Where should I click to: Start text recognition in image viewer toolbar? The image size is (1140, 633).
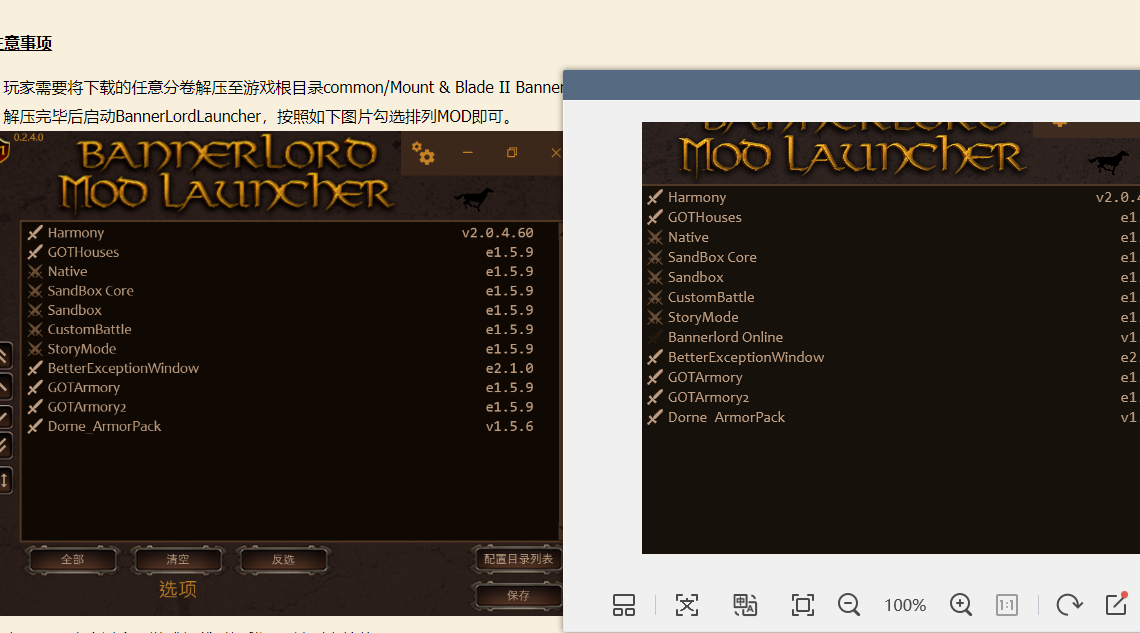click(x=686, y=605)
